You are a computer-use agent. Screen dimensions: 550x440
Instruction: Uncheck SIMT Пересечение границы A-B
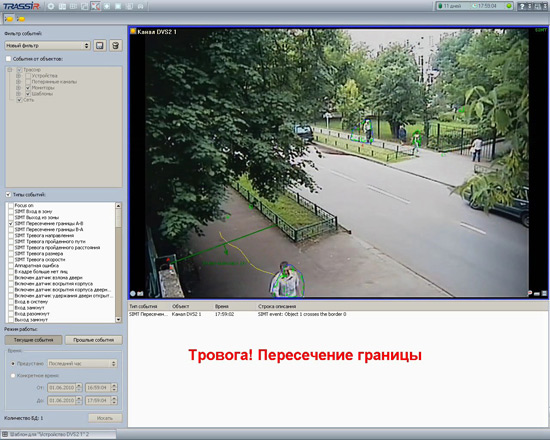(x=11, y=224)
